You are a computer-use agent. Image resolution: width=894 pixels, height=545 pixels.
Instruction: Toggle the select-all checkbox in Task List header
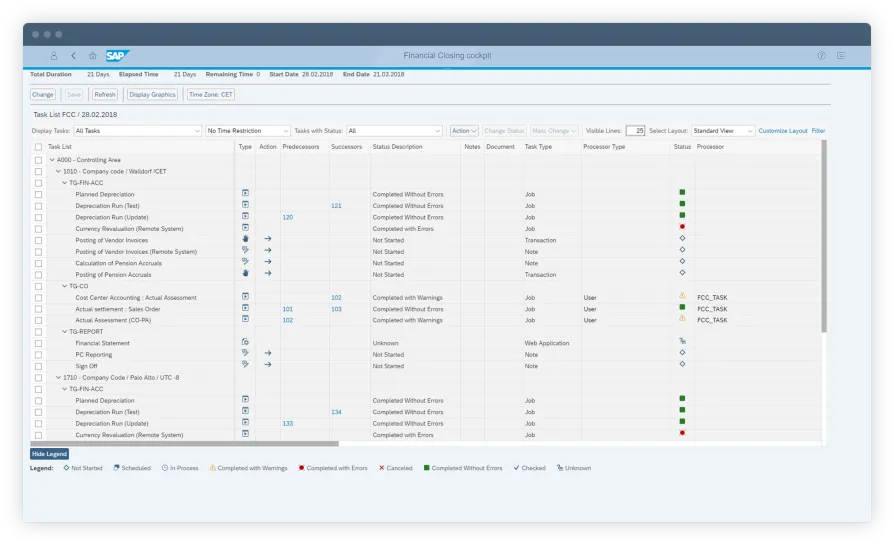[x=38, y=147]
